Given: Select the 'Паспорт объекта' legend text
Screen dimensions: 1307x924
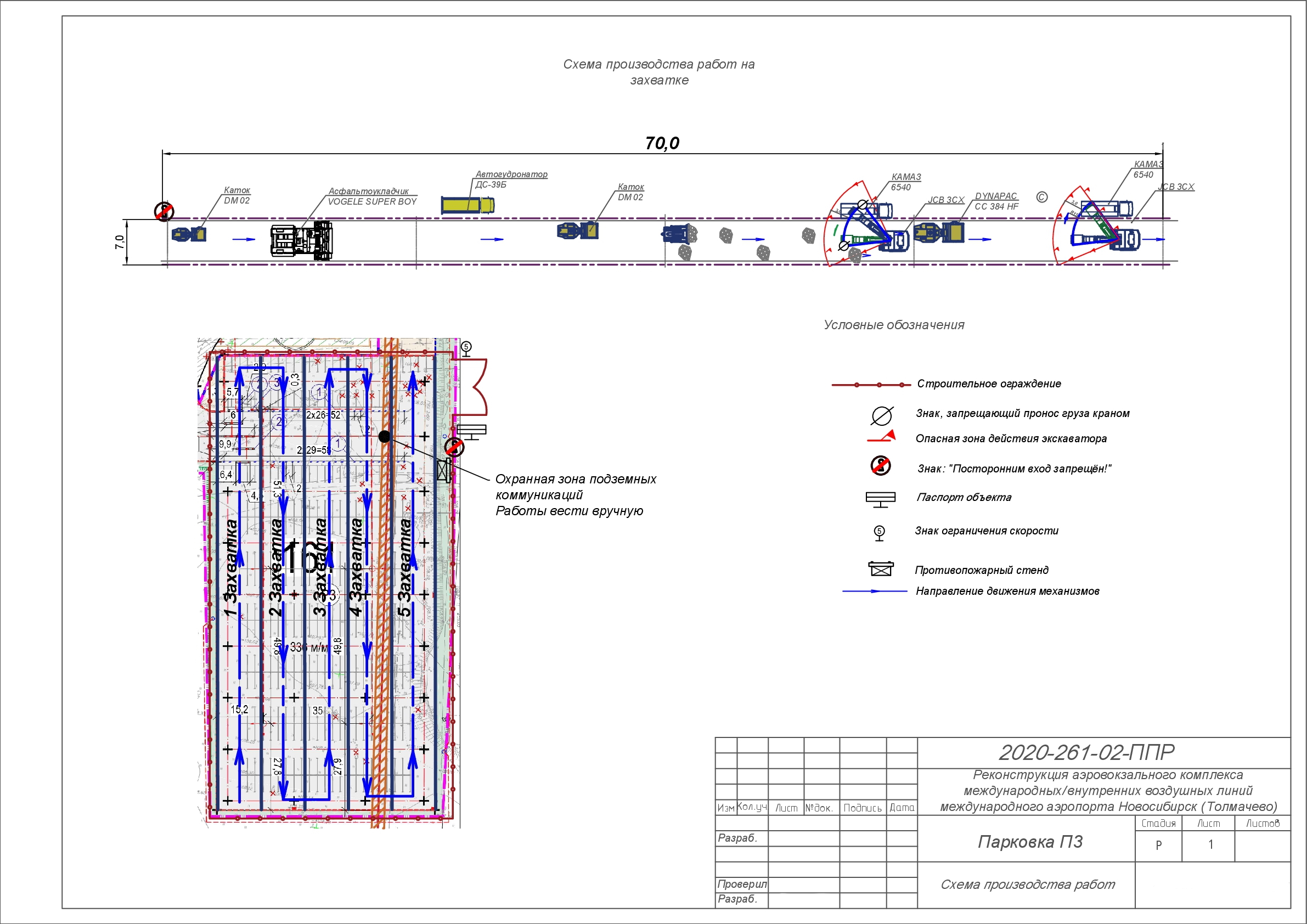Looking at the screenshot, I should click(964, 498).
